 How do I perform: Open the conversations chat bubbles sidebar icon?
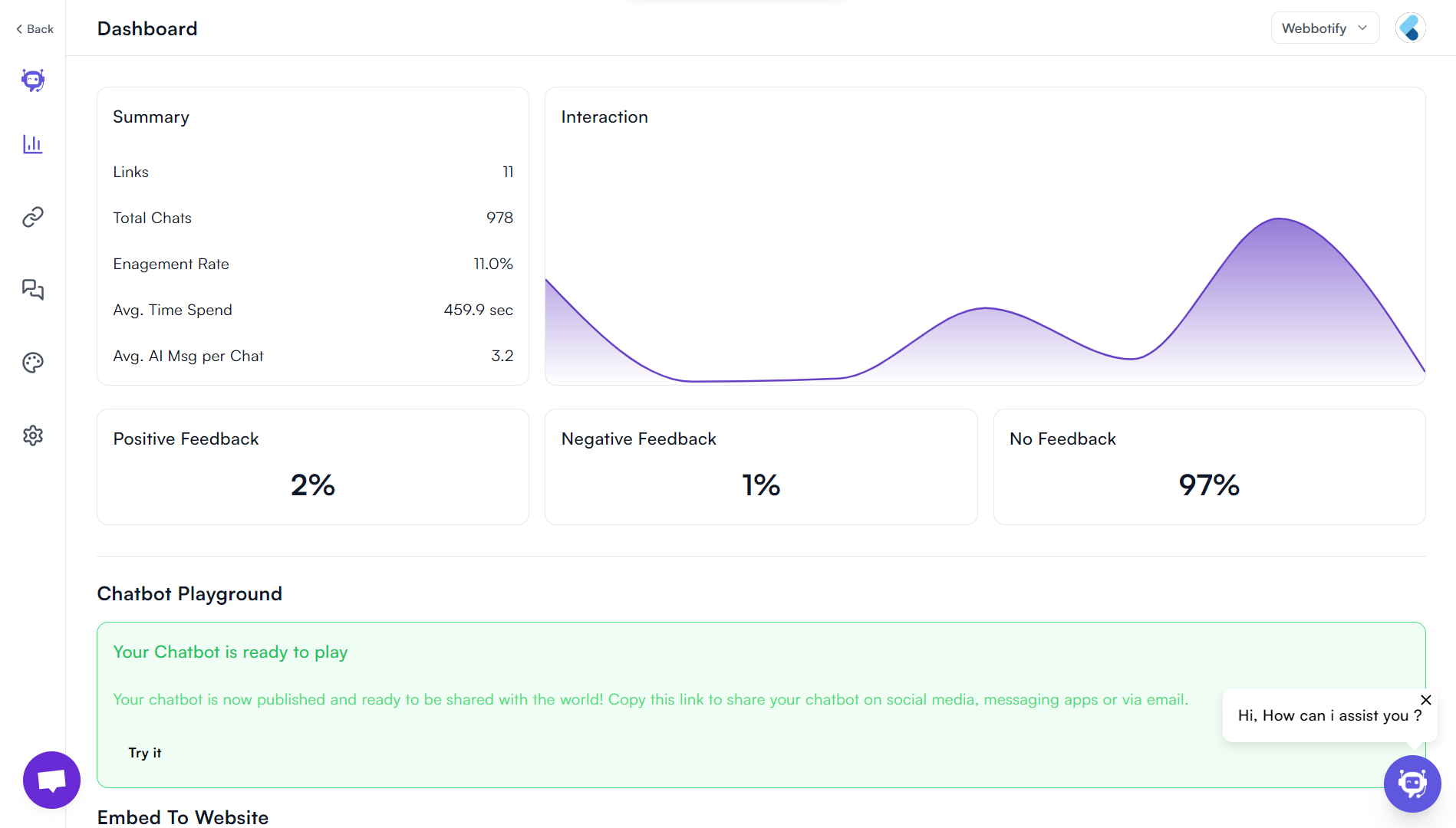(33, 289)
